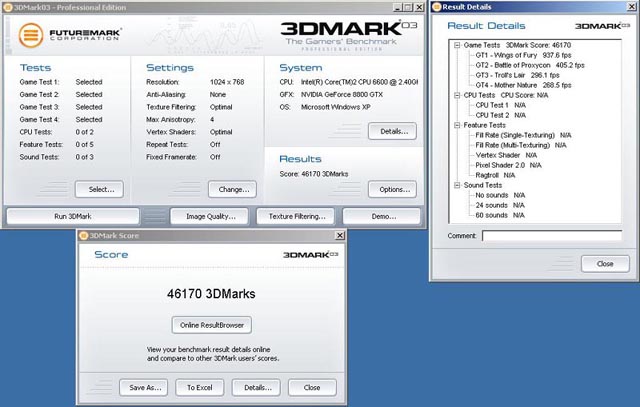
Task: Maximize the 3DMark03 main window
Action: (408, 7)
